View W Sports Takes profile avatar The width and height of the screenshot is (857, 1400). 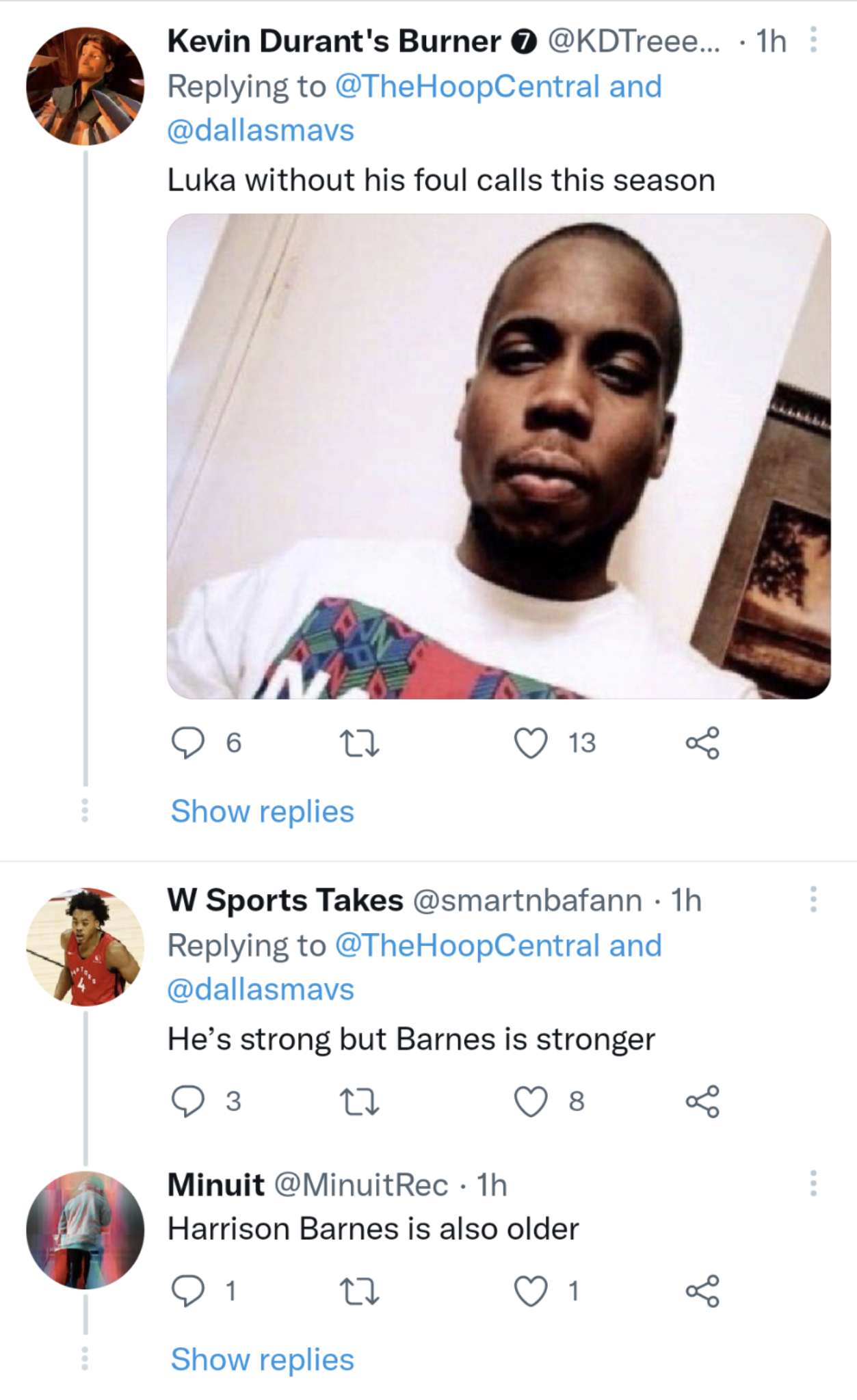(85, 947)
